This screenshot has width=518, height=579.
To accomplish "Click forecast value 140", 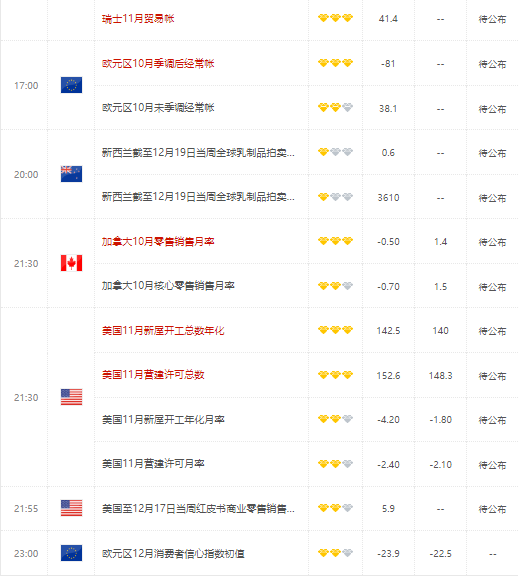I will (440, 331).
